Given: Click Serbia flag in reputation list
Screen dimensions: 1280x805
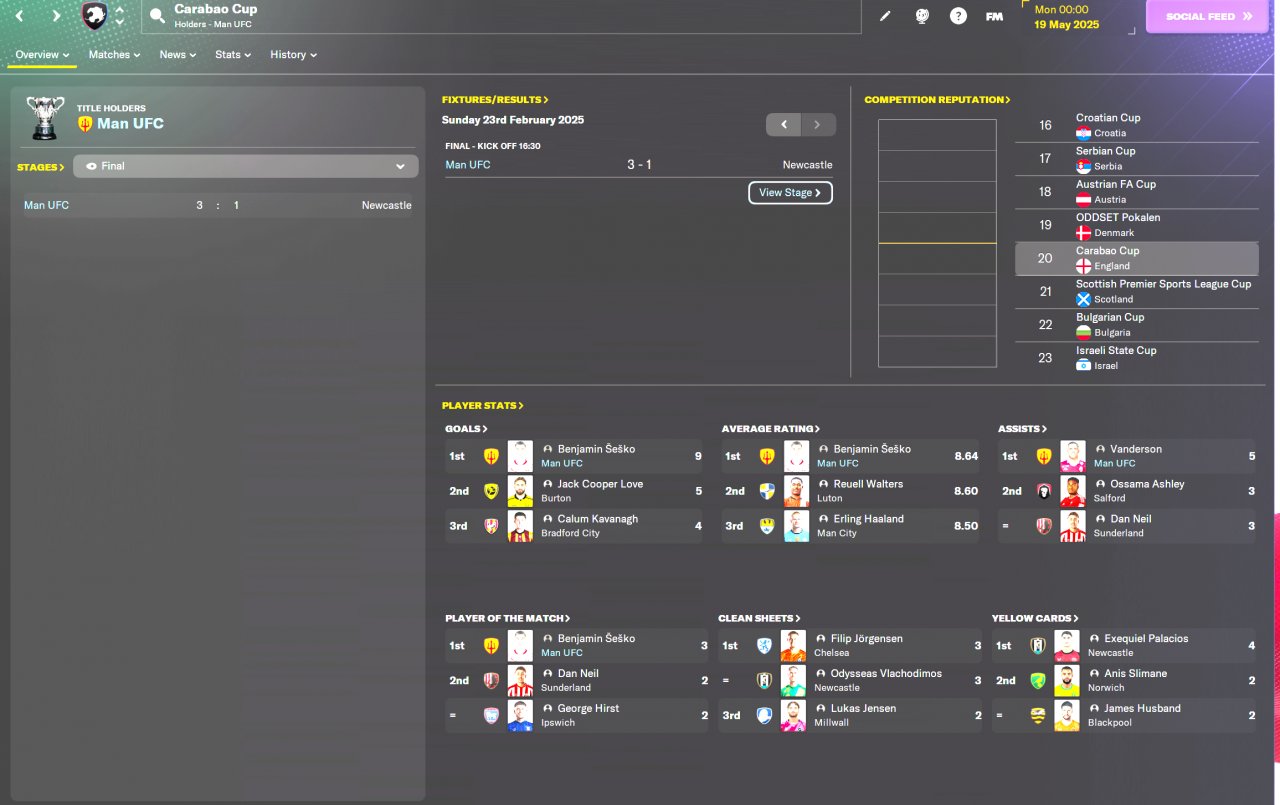Looking at the screenshot, I should (x=1083, y=166).
